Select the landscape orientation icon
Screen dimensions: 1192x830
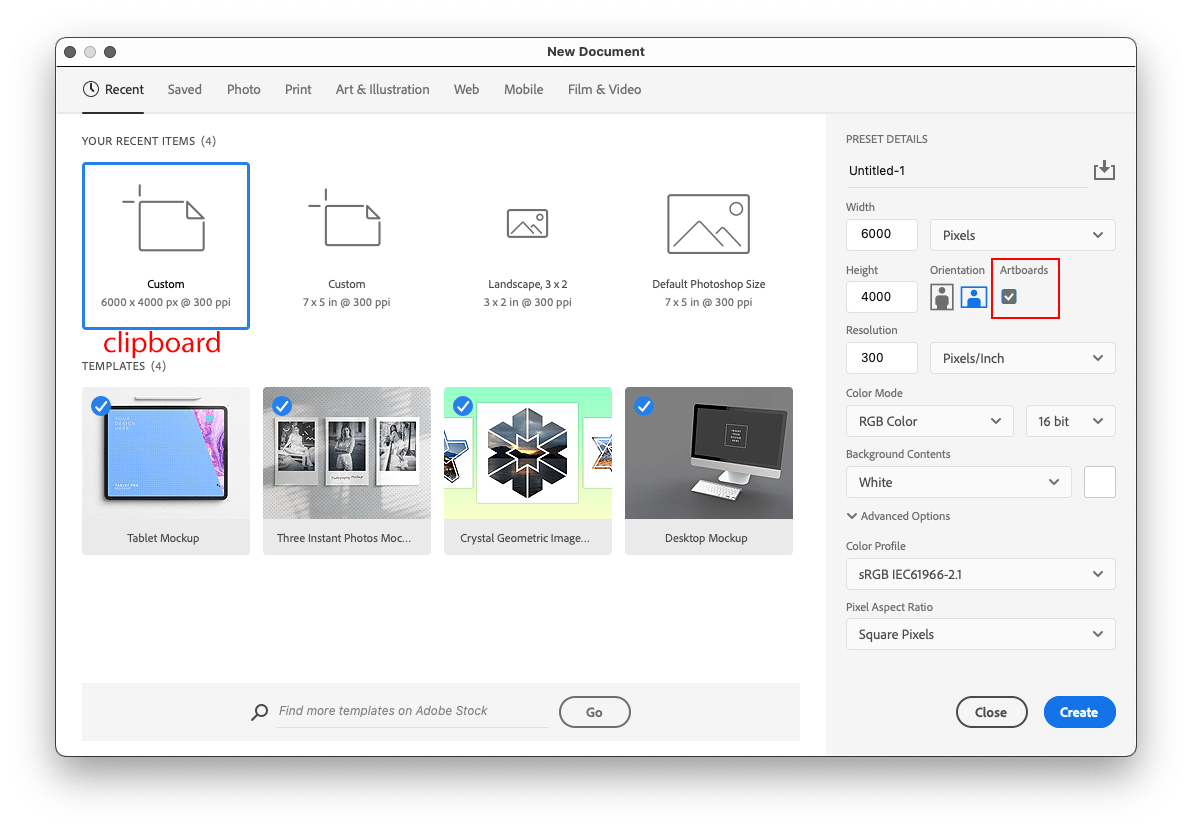[973, 296]
